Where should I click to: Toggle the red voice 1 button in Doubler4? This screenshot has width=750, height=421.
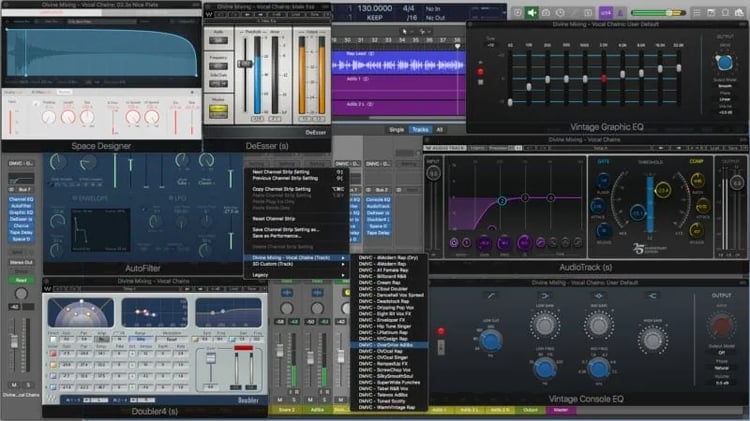[x=53, y=354]
